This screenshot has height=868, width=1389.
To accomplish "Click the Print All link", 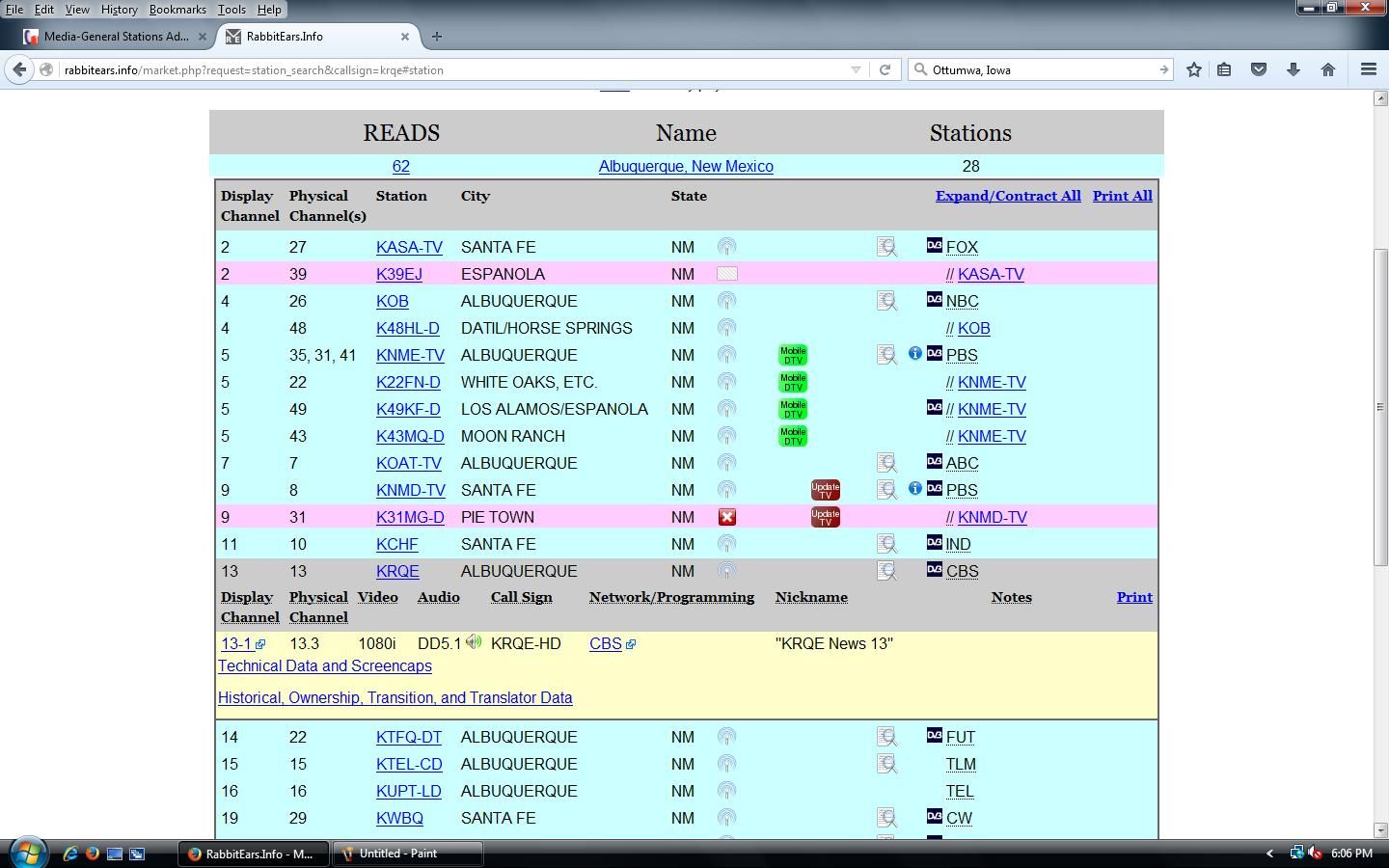I will (1123, 196).
